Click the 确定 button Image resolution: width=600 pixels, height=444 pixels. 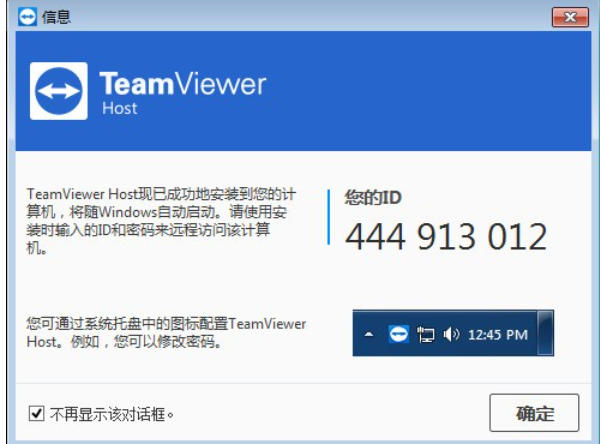pos(534,413)
